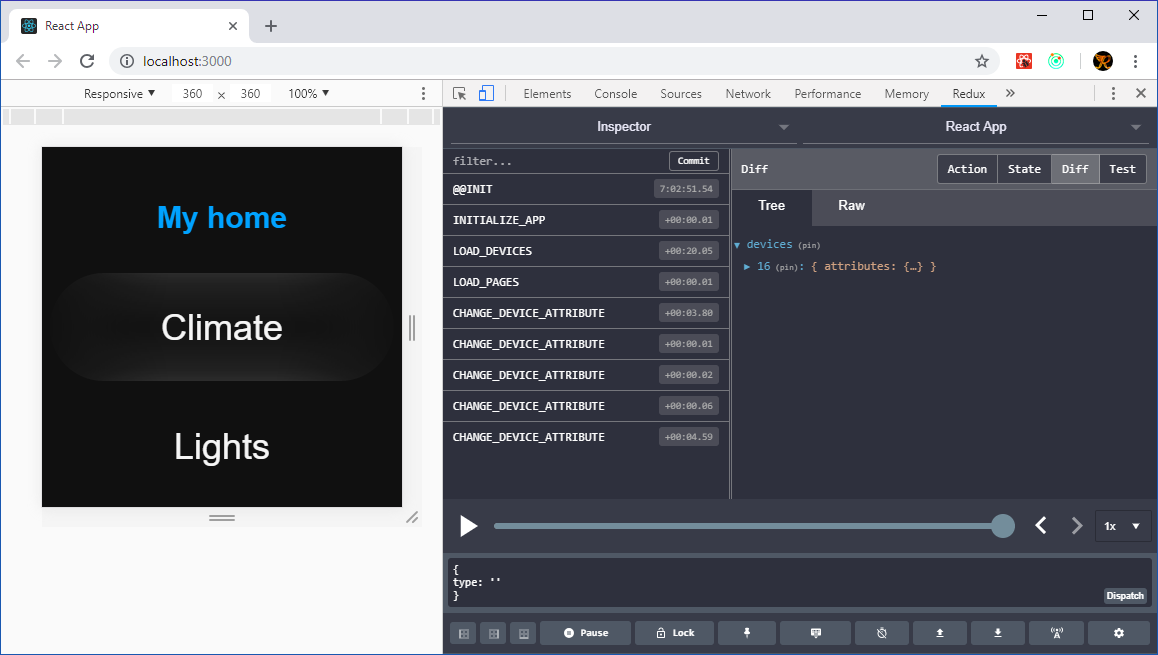Screen dimensions: 1158x655
Task: Click the action timeline slider handle
Action: tap(1002, 526)
